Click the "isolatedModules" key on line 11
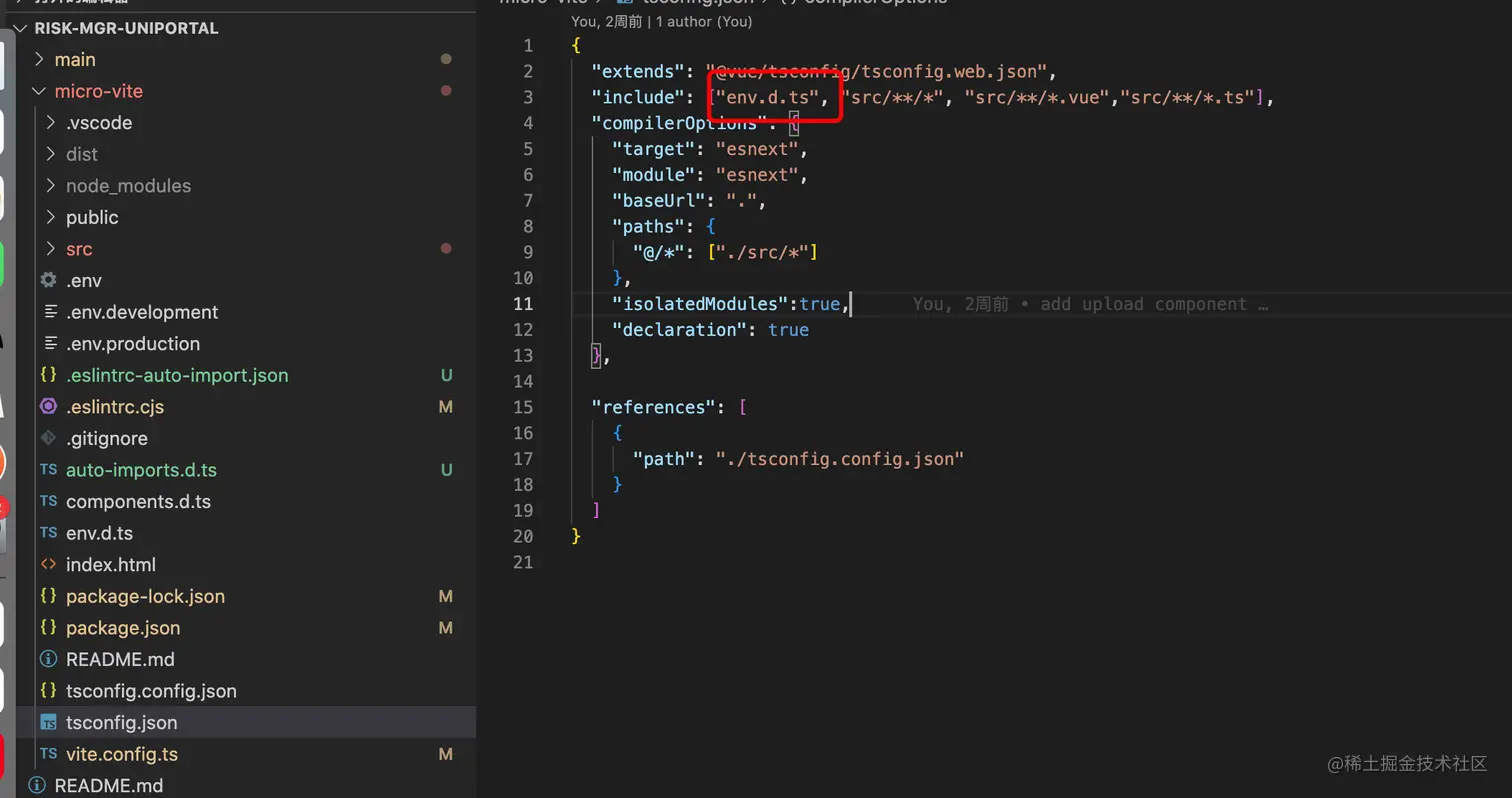This screenshot has width=1512, height=798. pos(700,304)
